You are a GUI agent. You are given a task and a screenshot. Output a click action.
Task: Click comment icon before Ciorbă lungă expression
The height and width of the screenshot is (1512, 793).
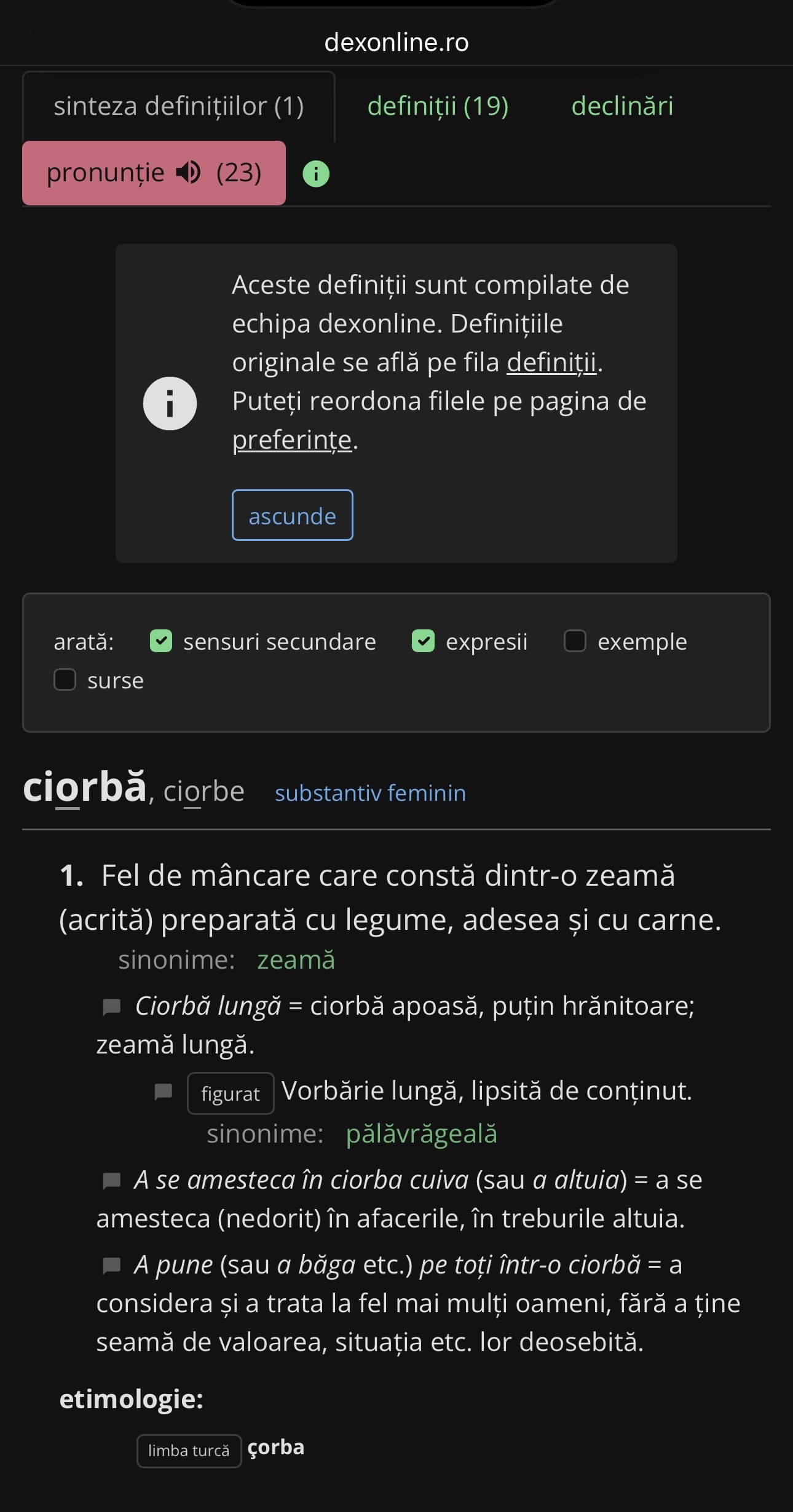[x=111, y=1007]
